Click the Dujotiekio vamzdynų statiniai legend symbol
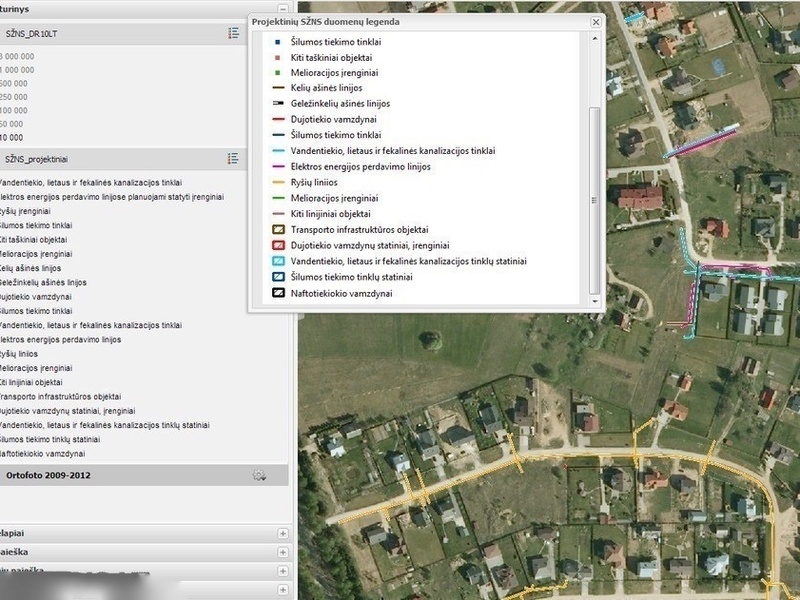This screenshot has width=800, height=600. click(x=276, y=246)
